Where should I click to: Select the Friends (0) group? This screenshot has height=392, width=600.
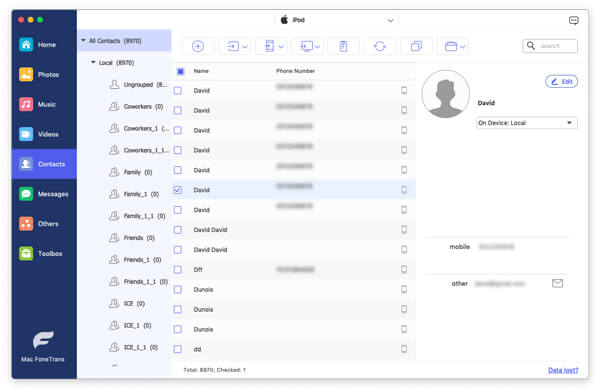pyautogui.click(x=132, y=238)
